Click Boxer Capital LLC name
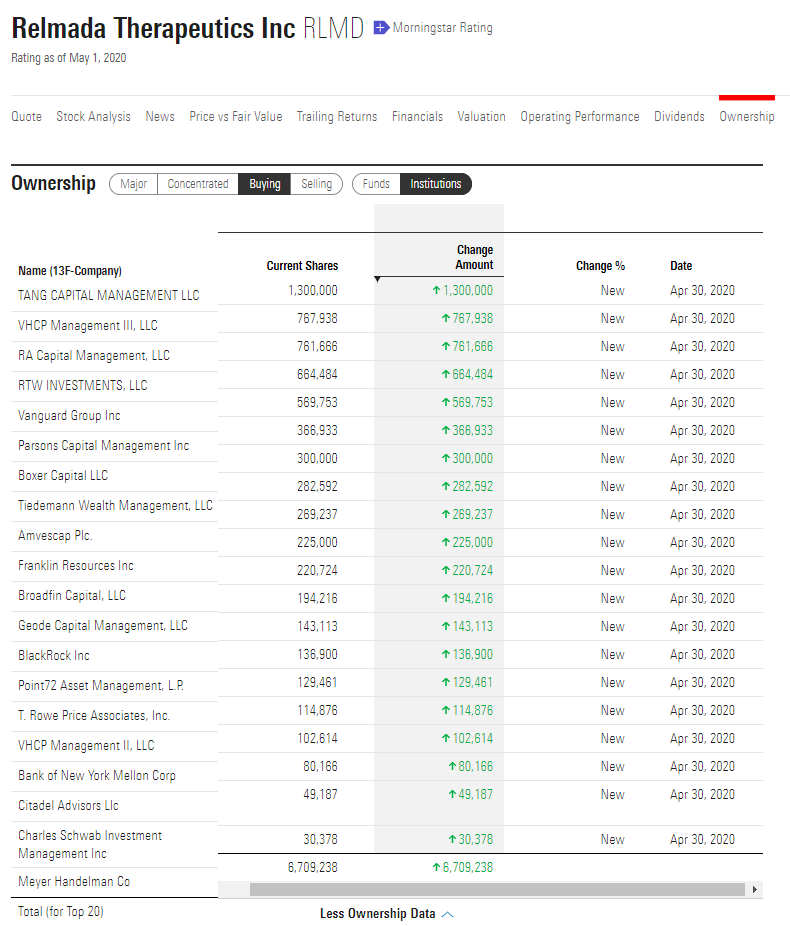This screenshot has height=926, width=790. (x=63, y=475)
